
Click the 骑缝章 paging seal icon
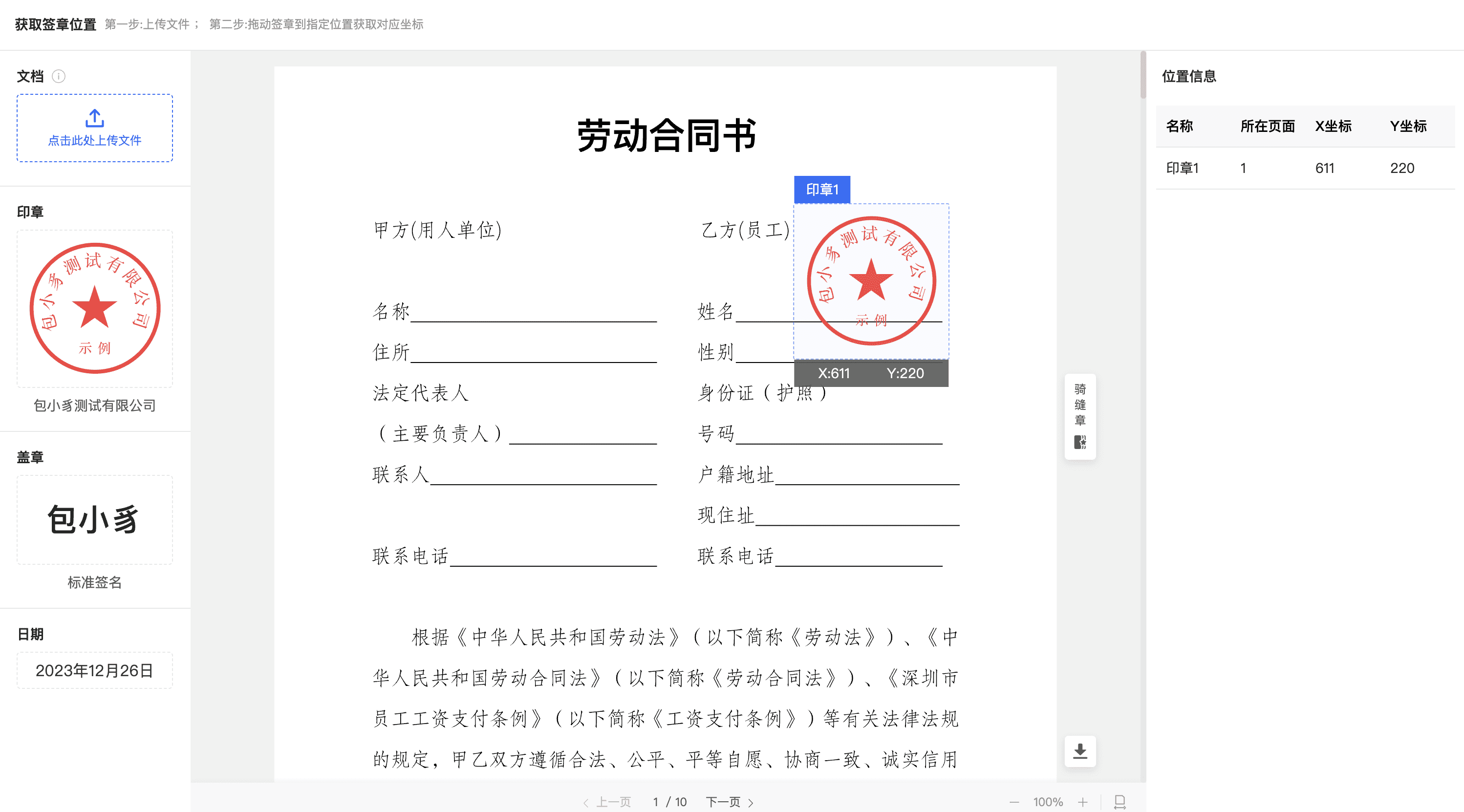tap(1080, 442)
